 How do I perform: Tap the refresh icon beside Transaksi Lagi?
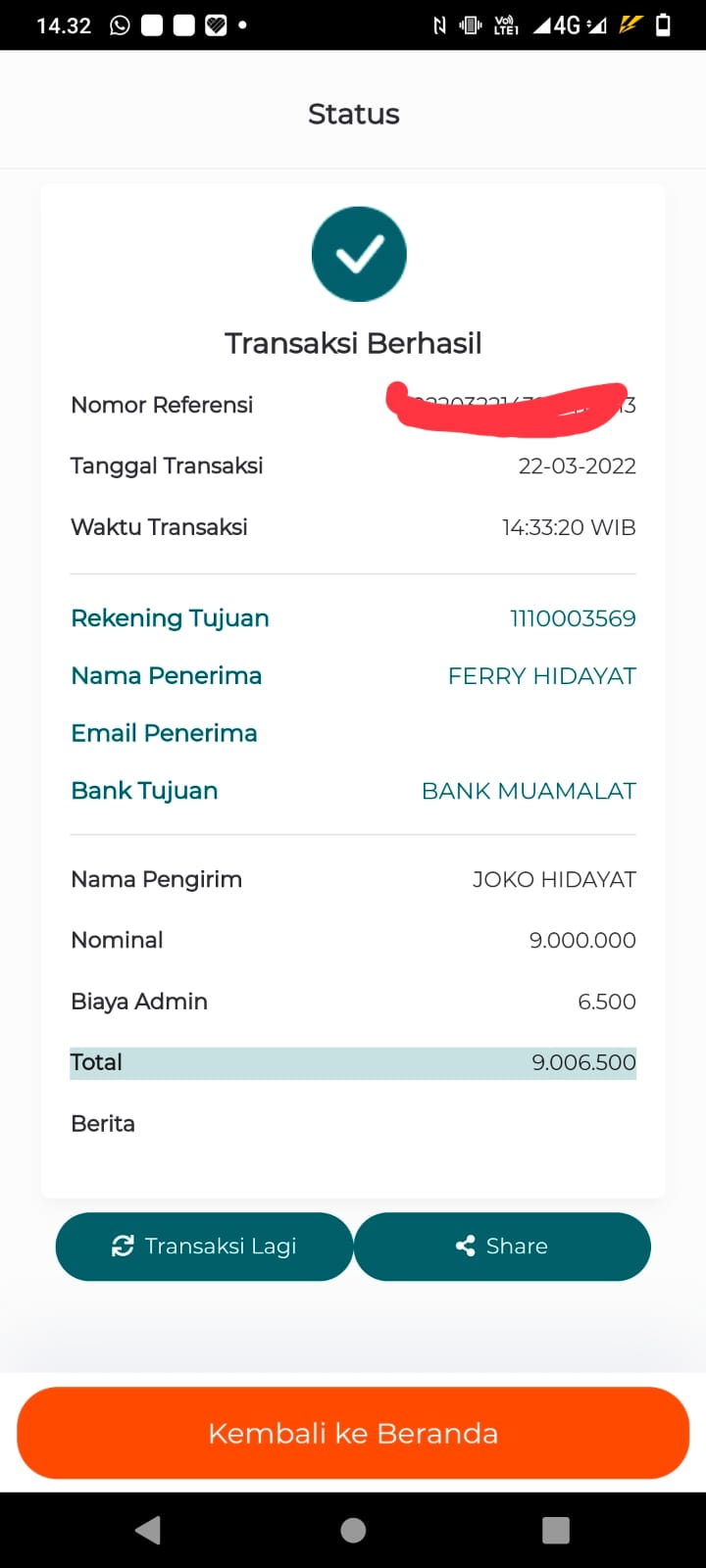pos(123,1246)
